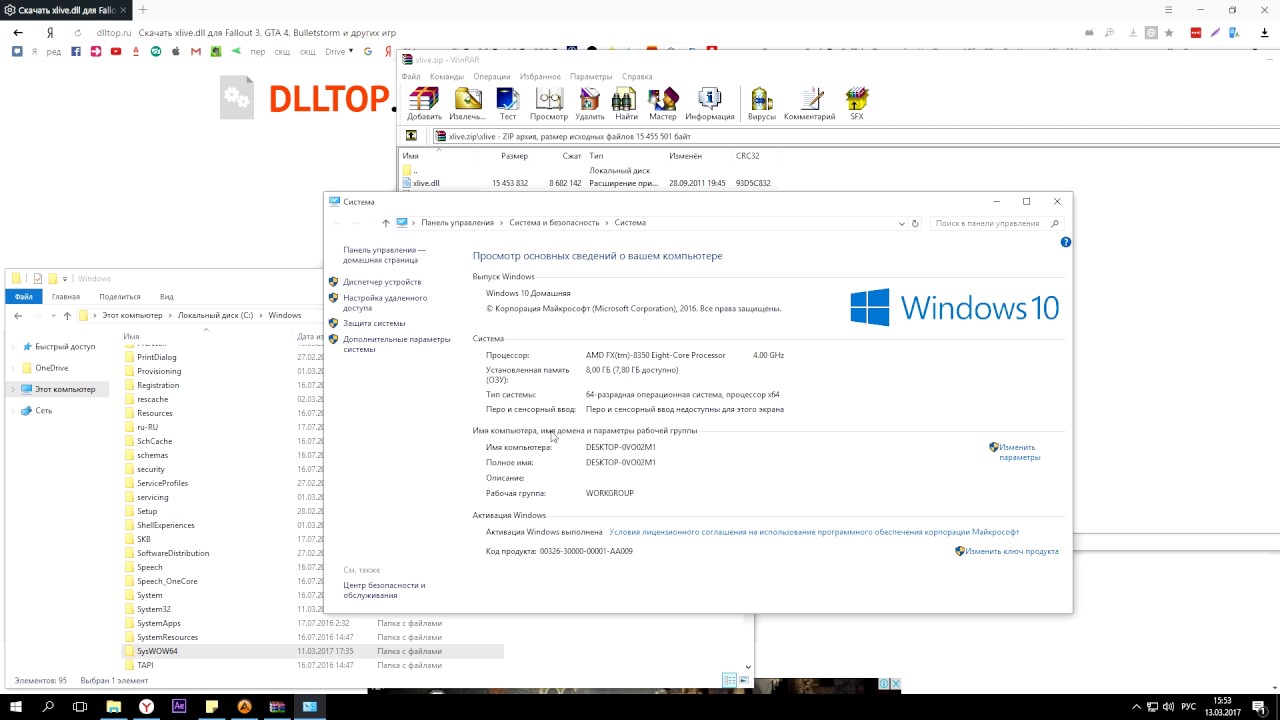
Task: Click the WinRAR Комментарий (Comment) toolbar icon
Action: click(810, 104)
